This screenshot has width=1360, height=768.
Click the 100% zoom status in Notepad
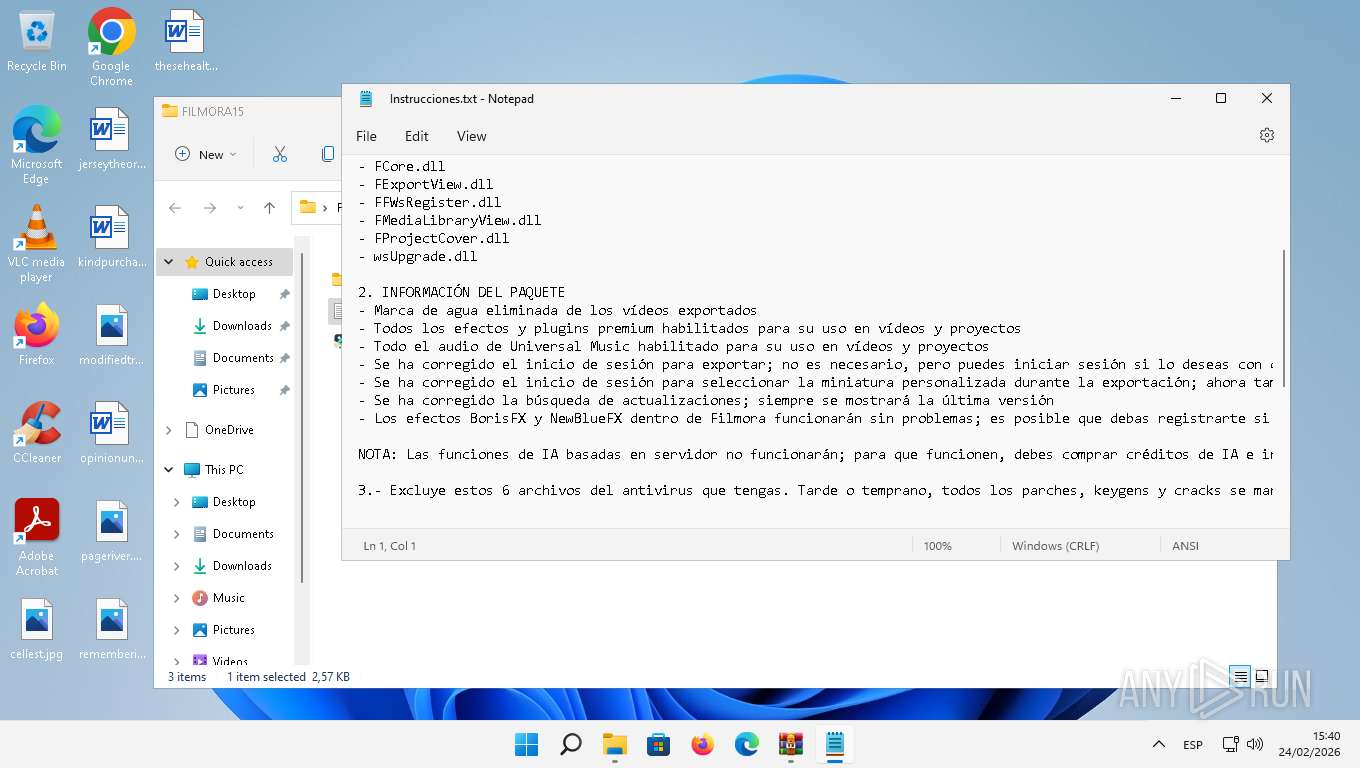(x=937, y=546)
